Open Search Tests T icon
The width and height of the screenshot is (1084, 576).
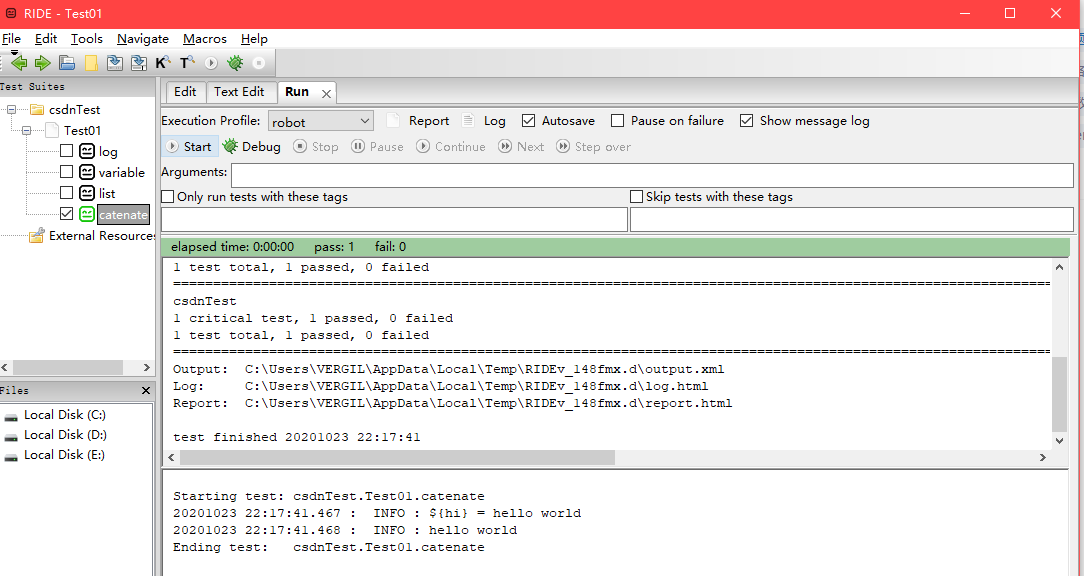(187, 64)
